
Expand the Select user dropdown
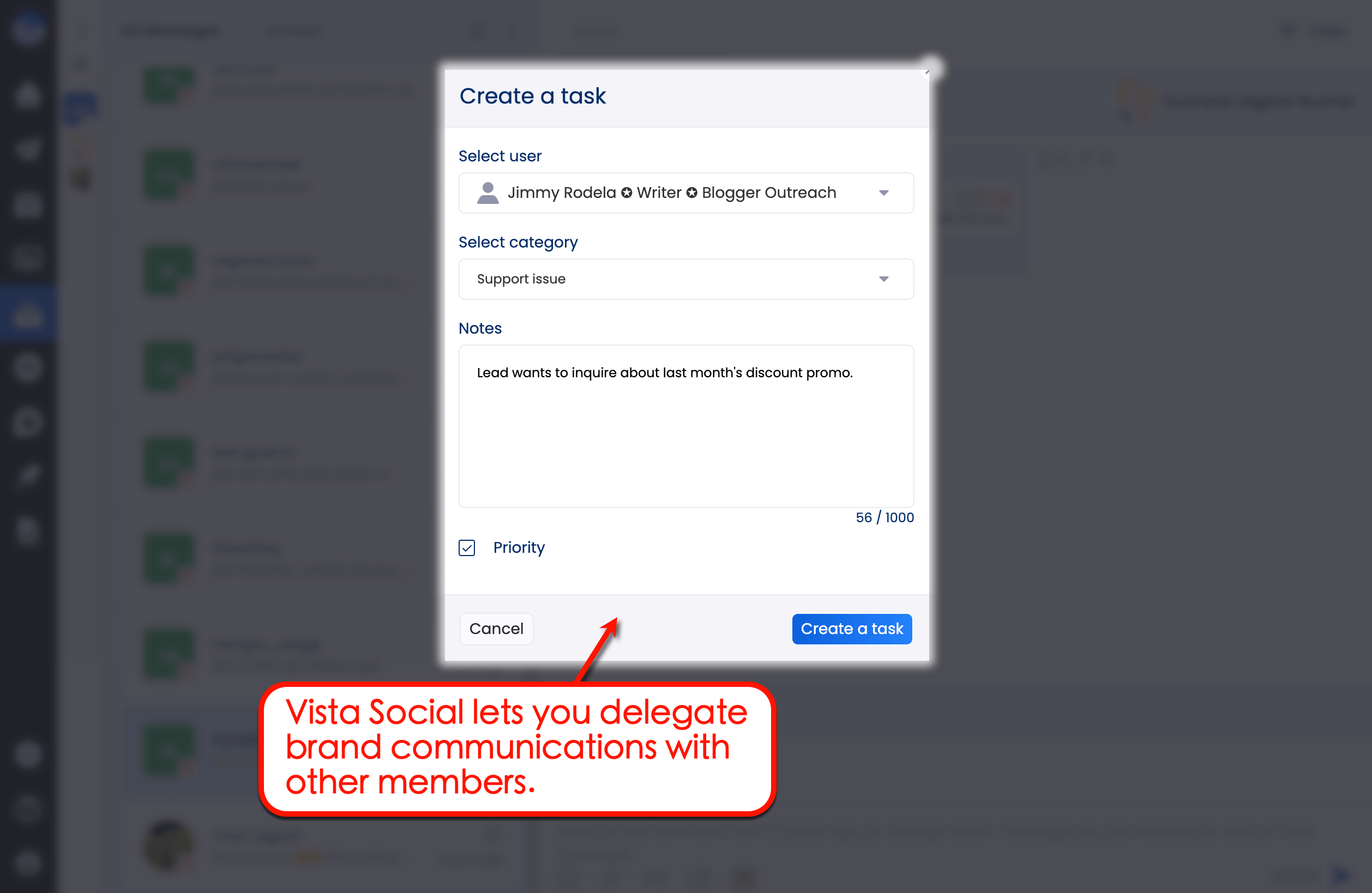tap(885, 192)
